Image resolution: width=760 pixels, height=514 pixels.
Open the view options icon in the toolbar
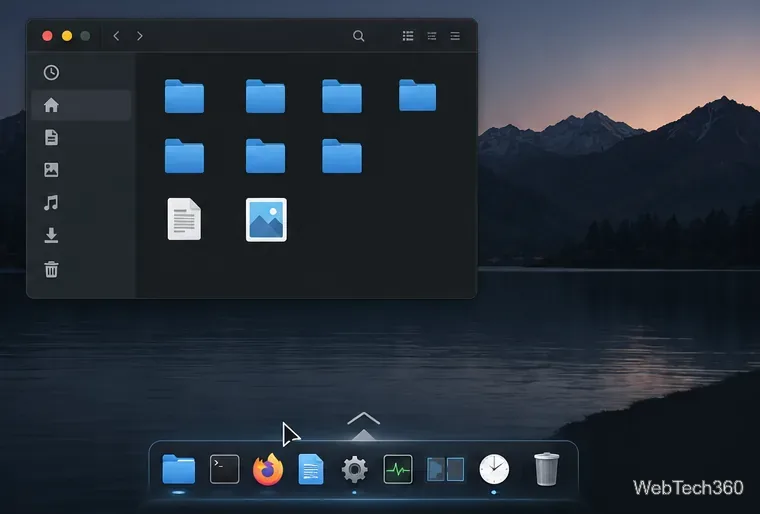(x=431, y=36)
